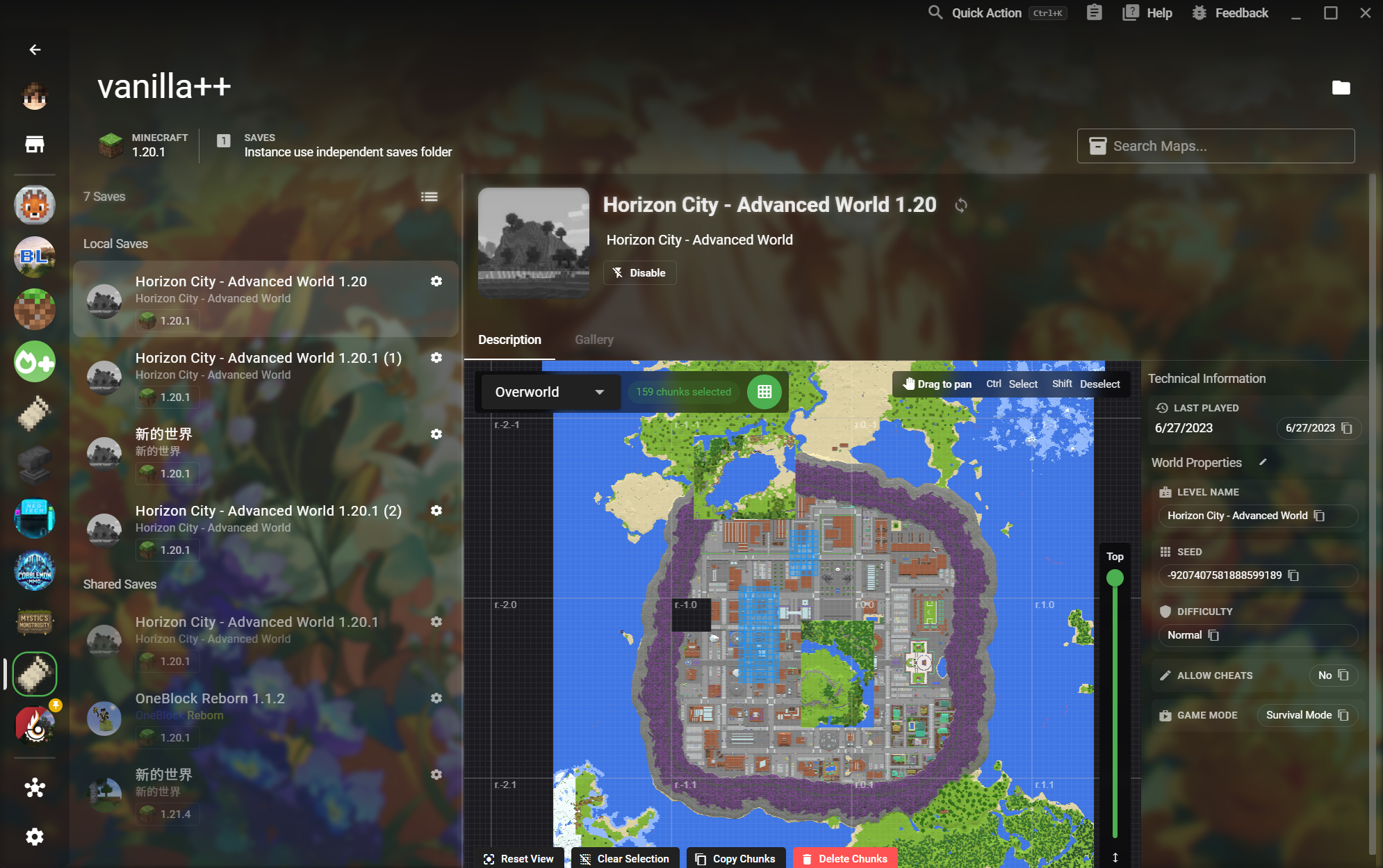Click the Copy Chunks button
The height and width of the screenshot is (868, 1383).
pyautogui.click(x=736, y=859)
